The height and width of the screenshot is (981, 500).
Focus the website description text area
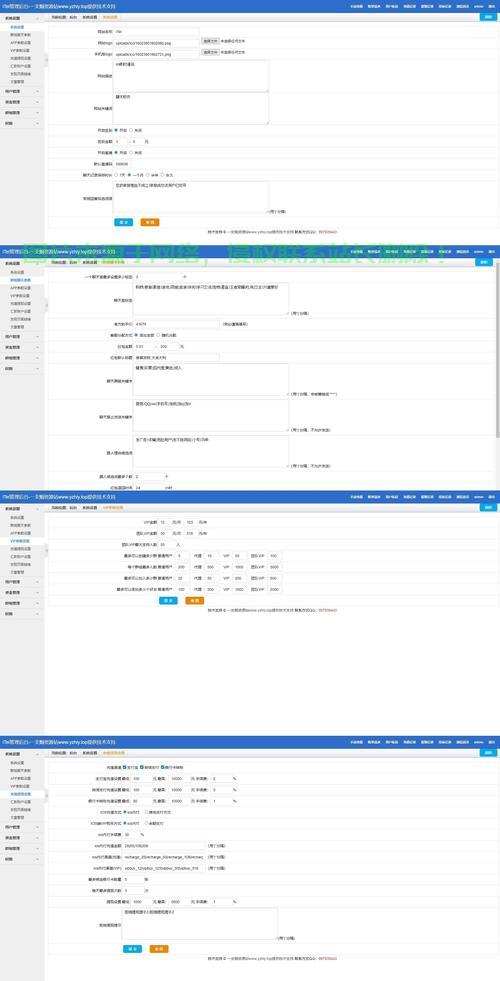tap(191, 76)
